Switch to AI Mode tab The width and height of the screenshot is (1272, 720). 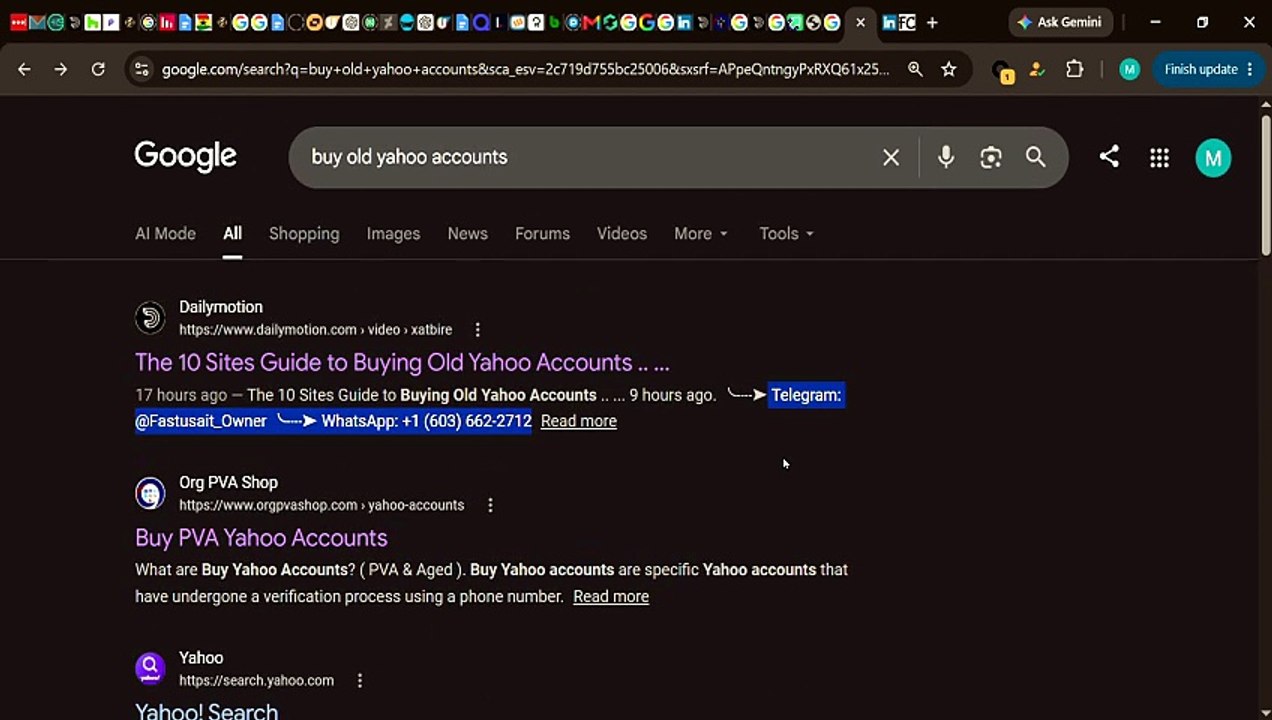[x=165, y=233]
